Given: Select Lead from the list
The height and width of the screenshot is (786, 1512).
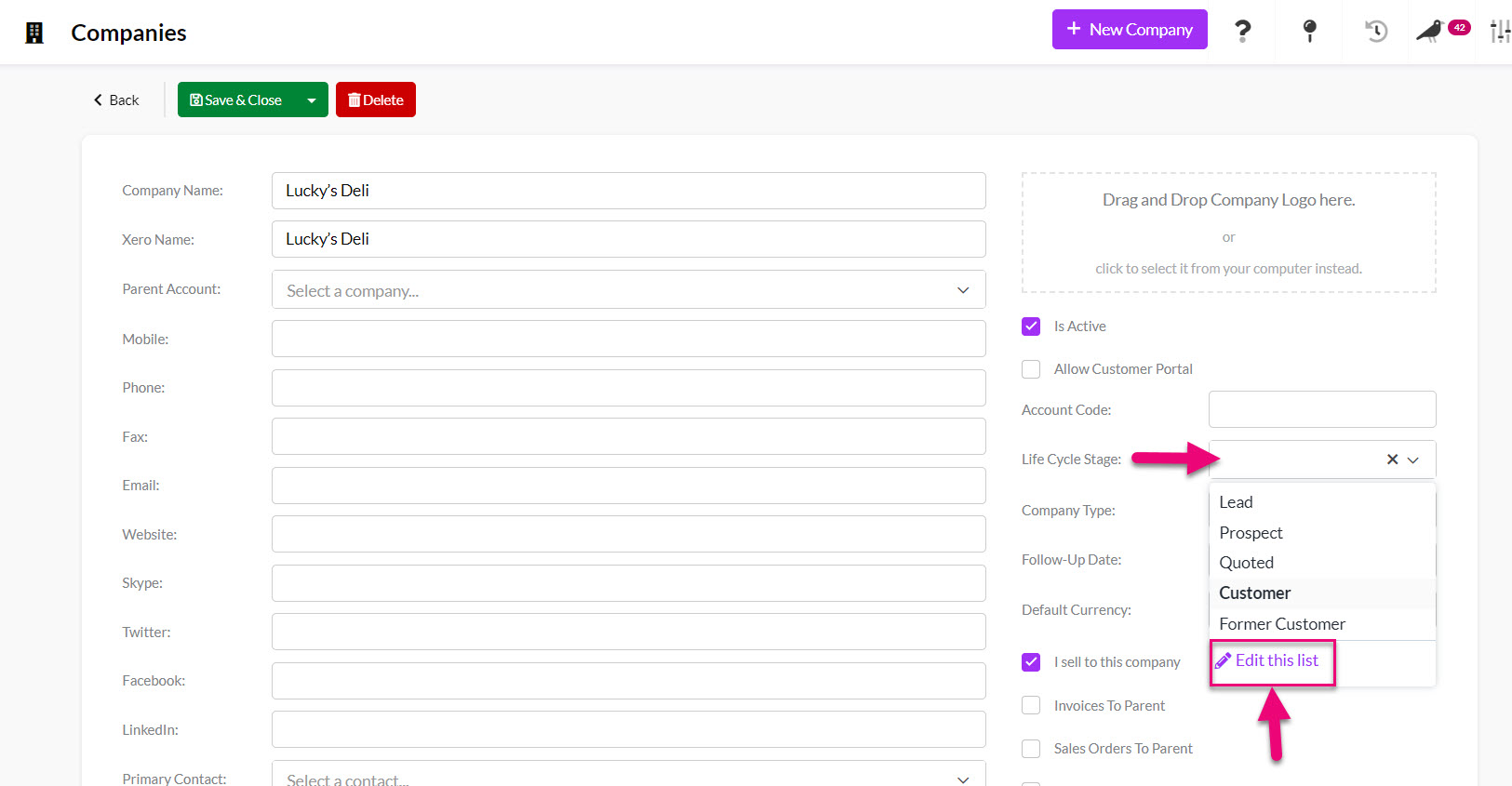Looking at the screenshot, I should point(1322,502).
